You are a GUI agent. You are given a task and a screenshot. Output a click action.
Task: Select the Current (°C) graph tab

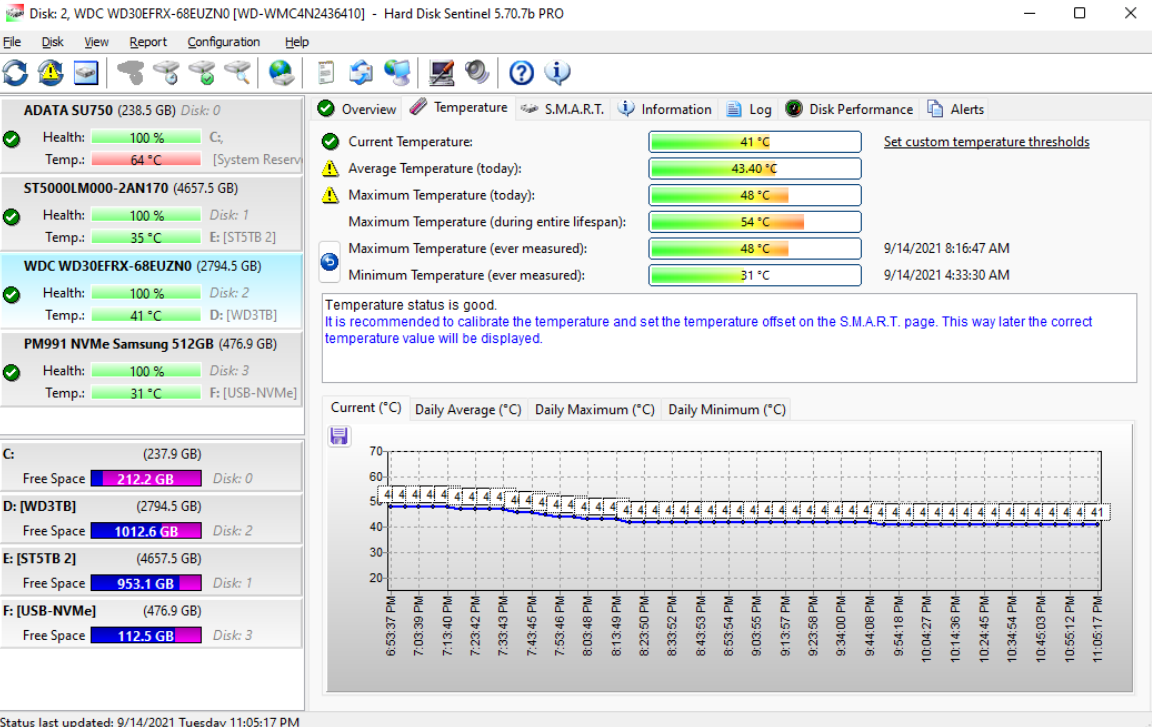pos(365,408)
